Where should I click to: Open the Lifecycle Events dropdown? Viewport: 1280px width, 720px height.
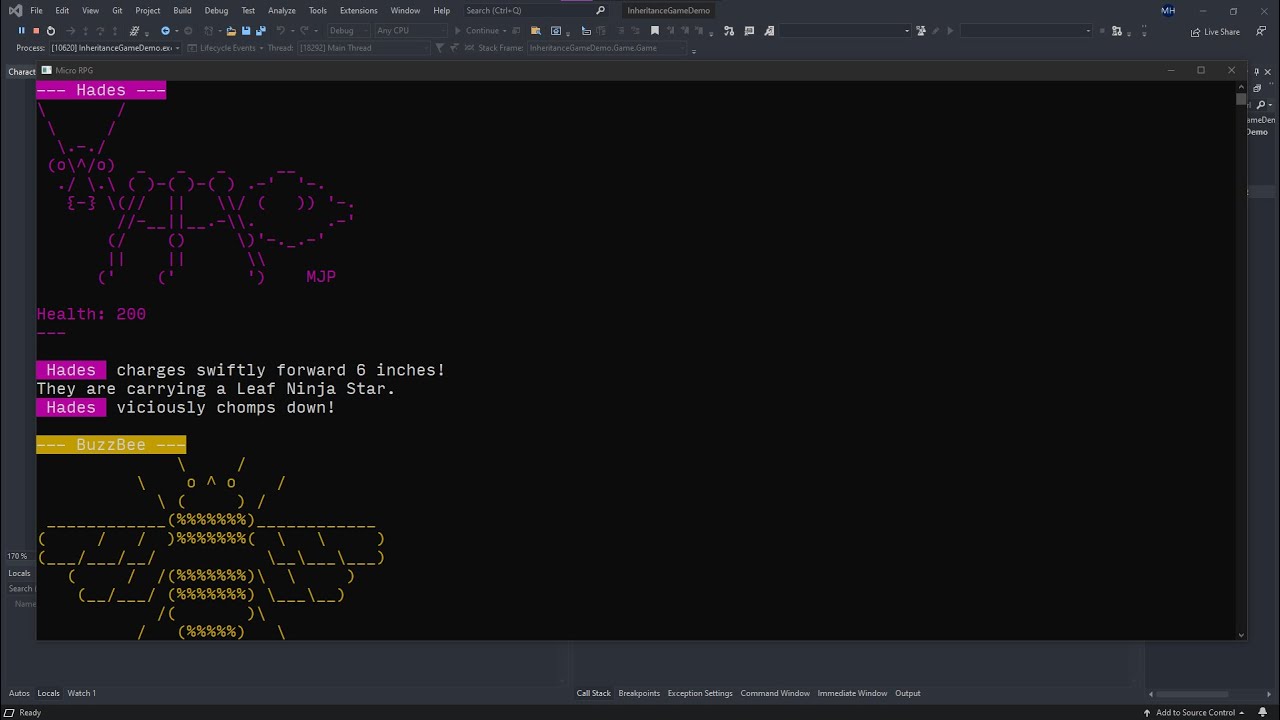[227, 48]
